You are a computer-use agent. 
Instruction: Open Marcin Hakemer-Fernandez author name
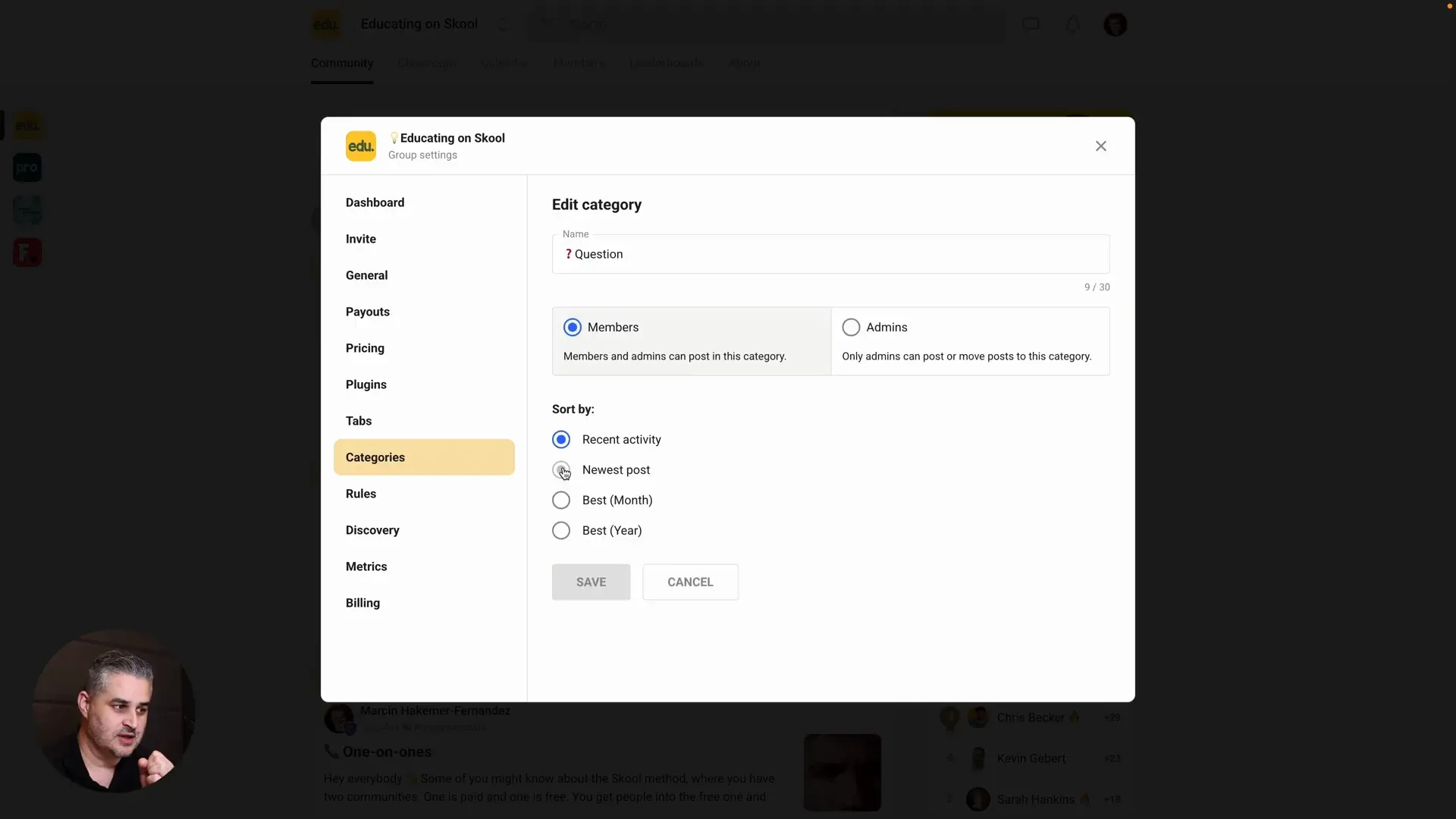point(435,711)
